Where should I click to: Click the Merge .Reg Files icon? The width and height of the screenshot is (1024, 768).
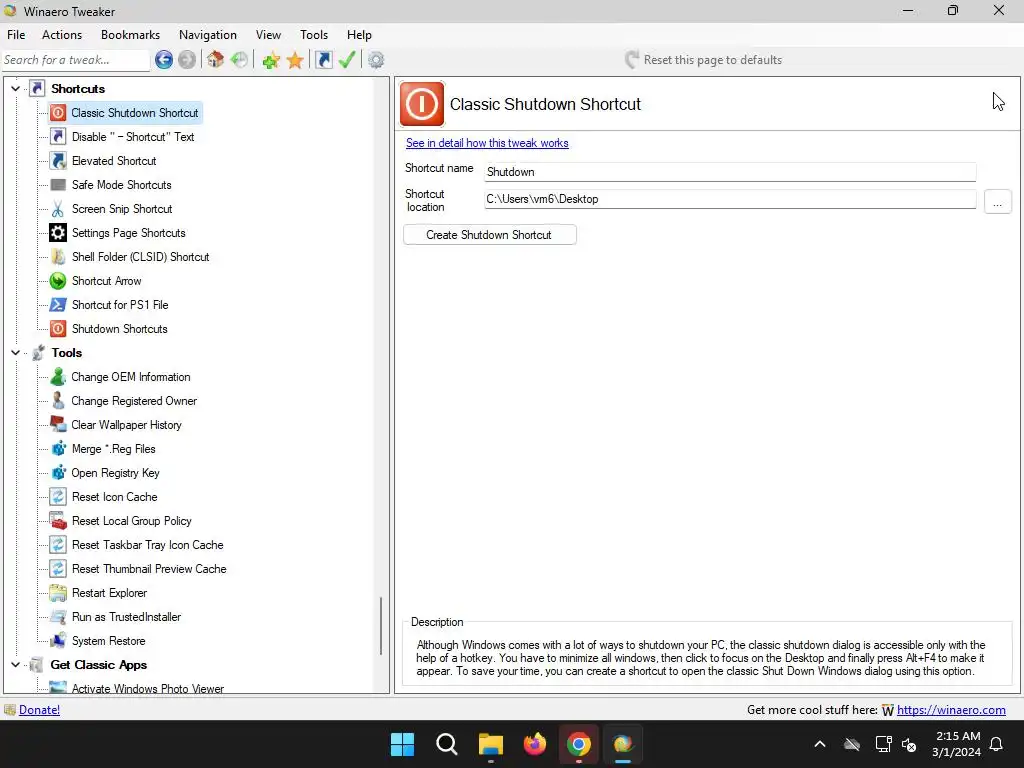[x=58, y=449]
